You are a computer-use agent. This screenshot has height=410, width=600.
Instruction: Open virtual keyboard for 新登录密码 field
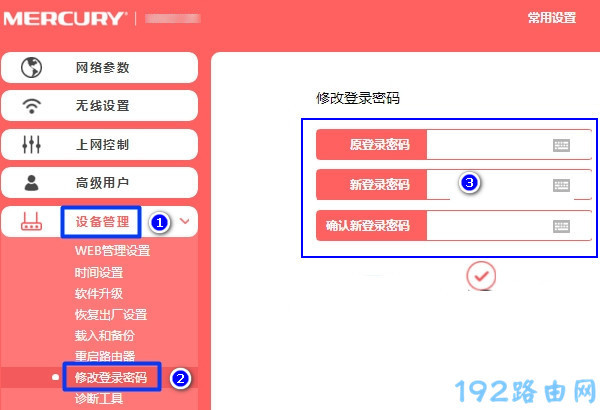561,185
